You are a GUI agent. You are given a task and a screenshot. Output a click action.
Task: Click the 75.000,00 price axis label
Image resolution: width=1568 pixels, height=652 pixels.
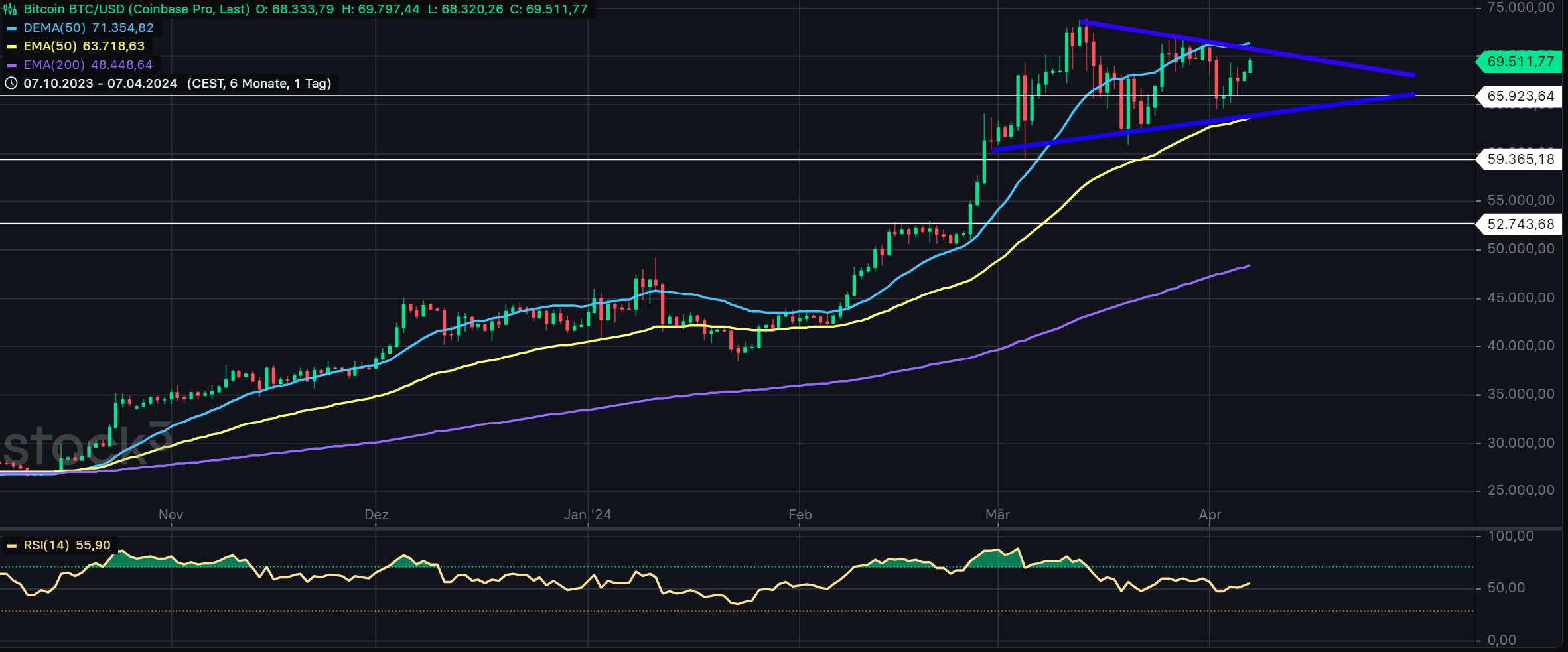[x=1521, y=7]
